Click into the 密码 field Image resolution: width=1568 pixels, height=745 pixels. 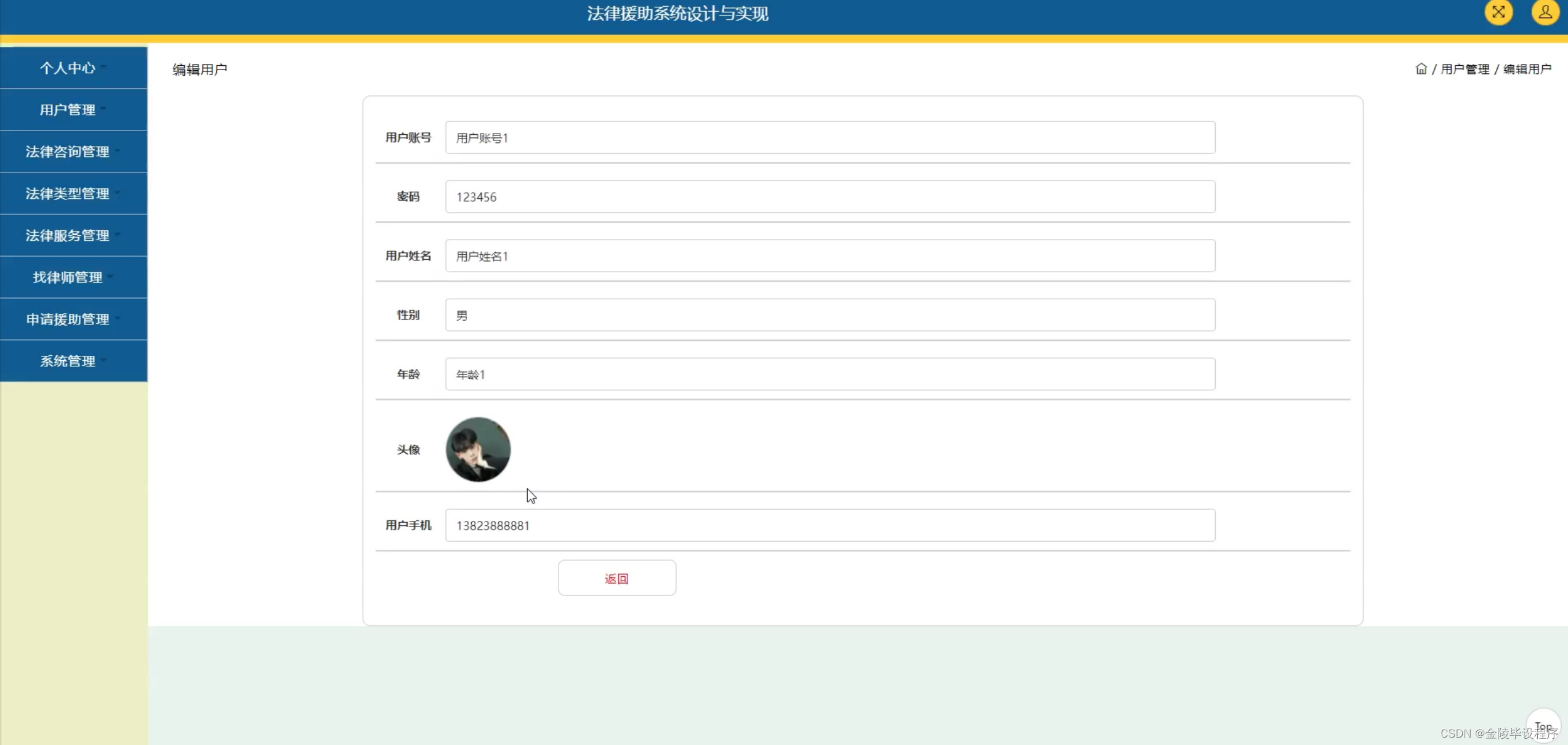[830, 197]
